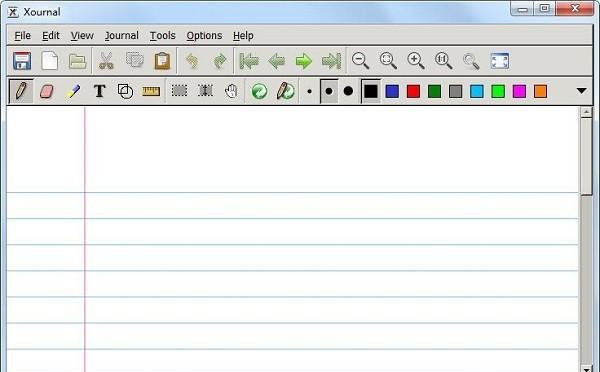Screen dimensions: 600x372
Task: Go to the previous page
Action: click(276, 61)
